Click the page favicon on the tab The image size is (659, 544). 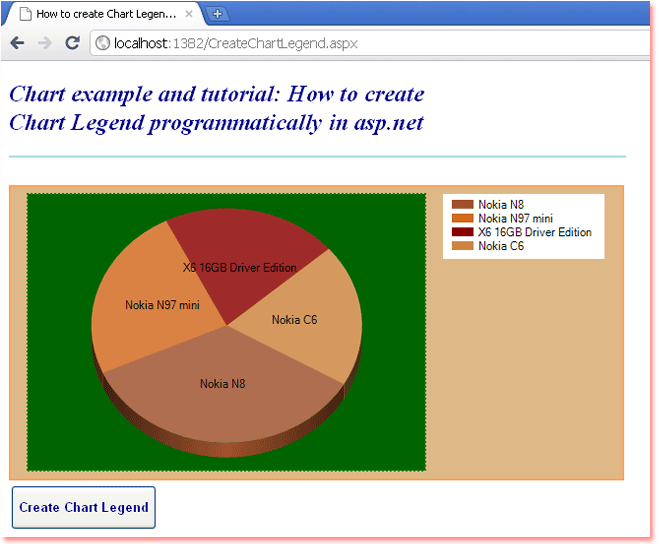[26, 14]
